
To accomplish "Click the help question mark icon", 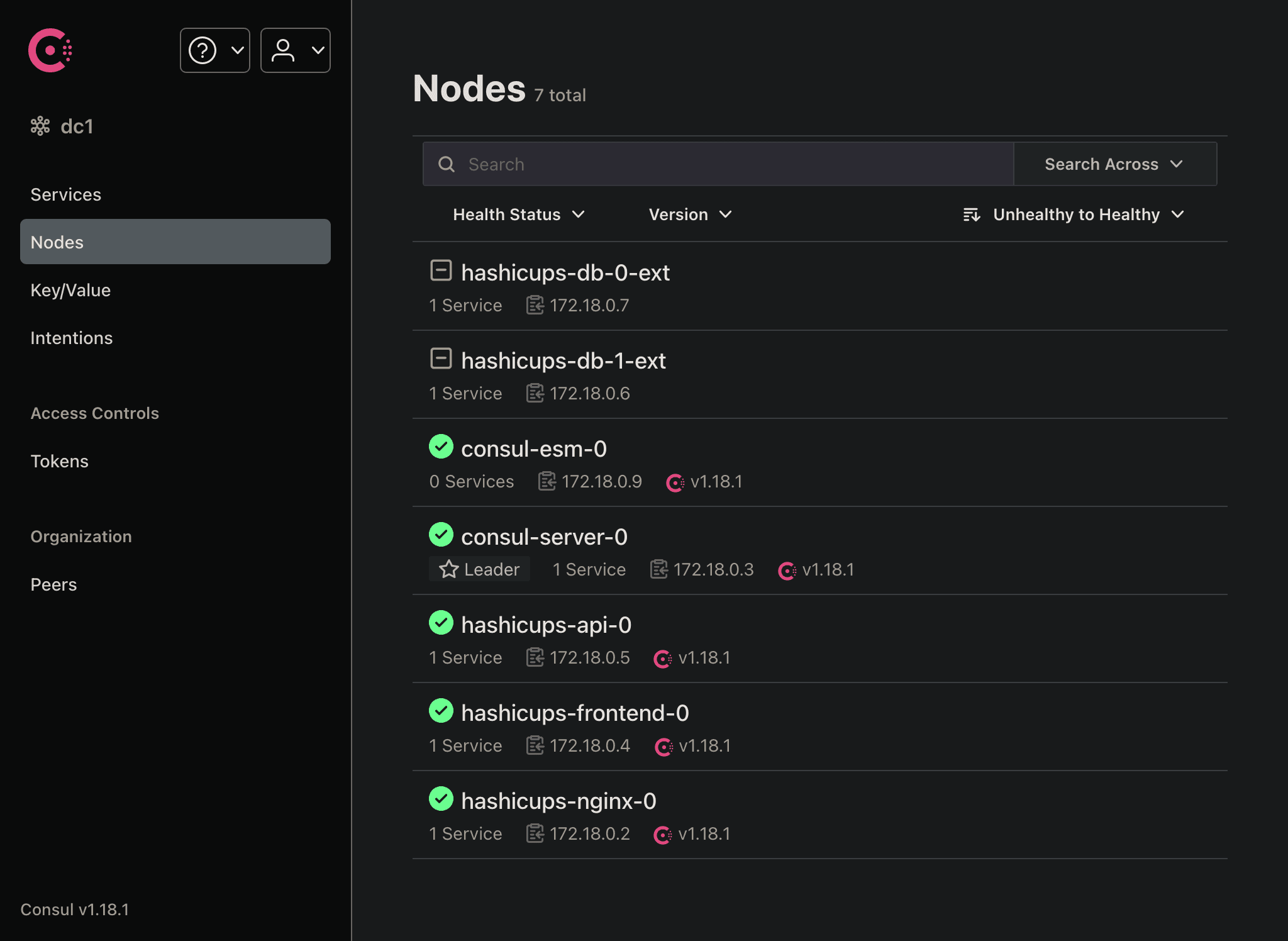I will (203, 50).
